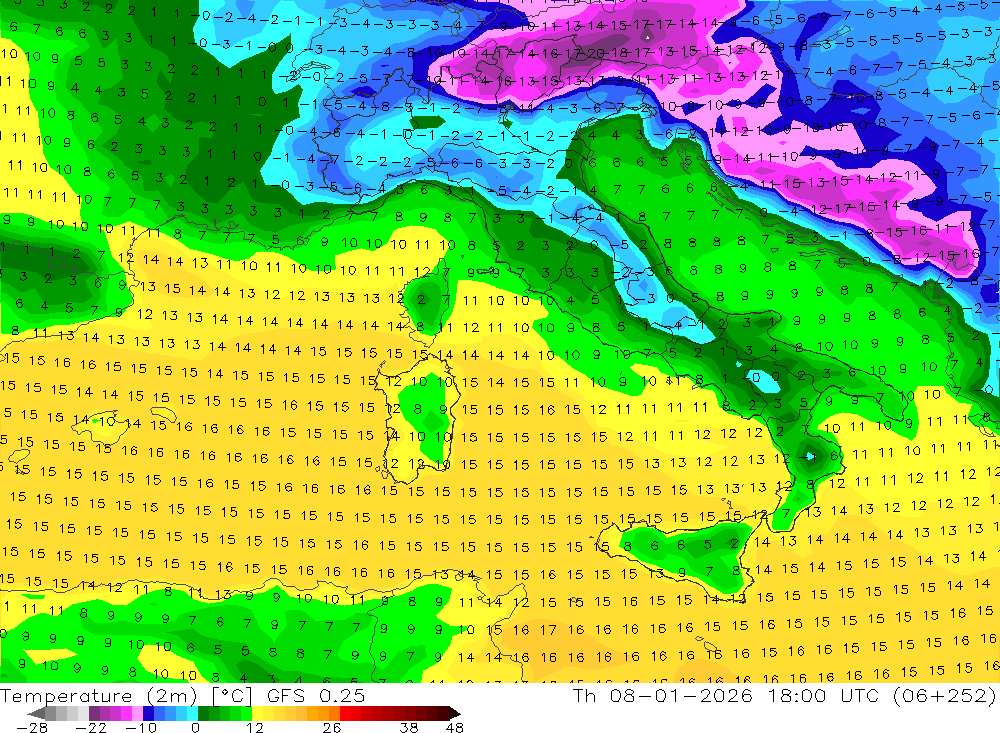Select the dark green legend swatch at 0
This screenshot has width=1000, height=733.
point(203,713)
